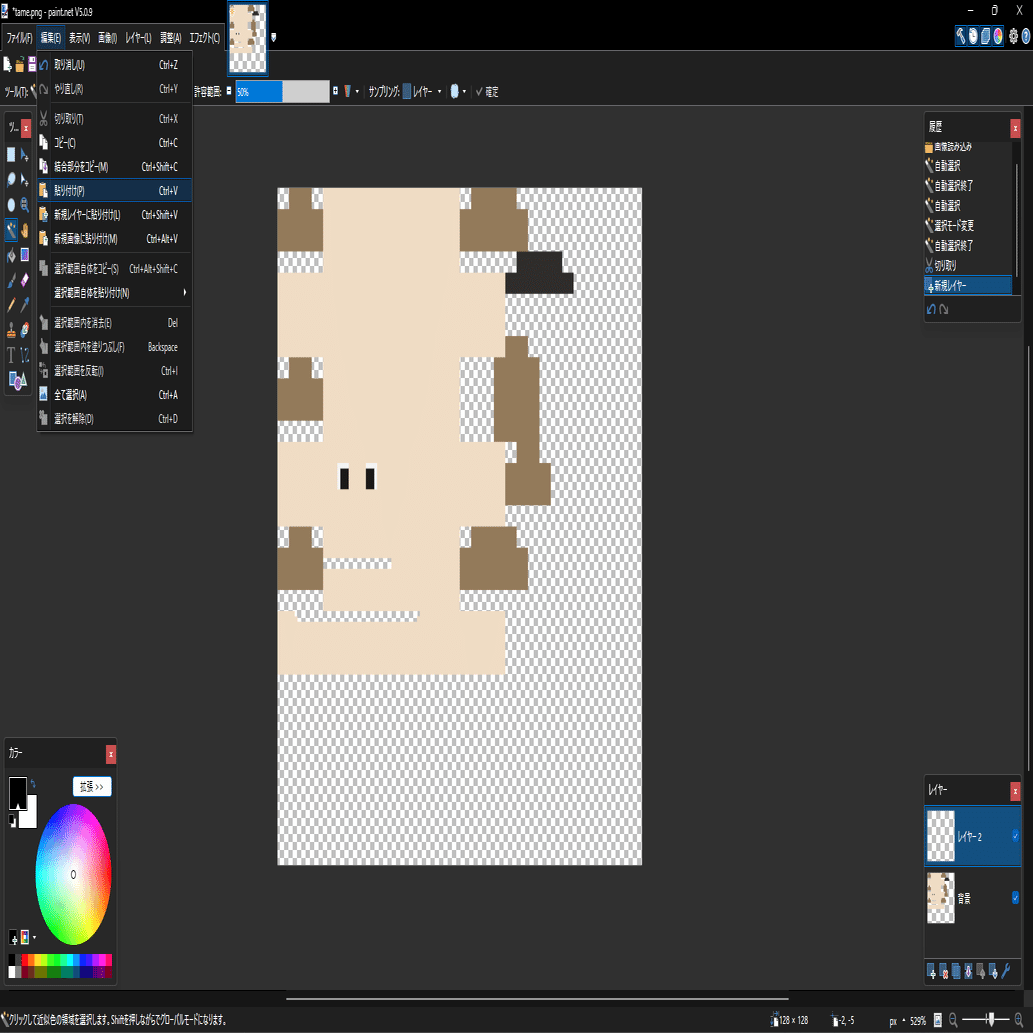Click the New file toolbar icon
Viewport: 1033px width, 1033px height.
7,65
